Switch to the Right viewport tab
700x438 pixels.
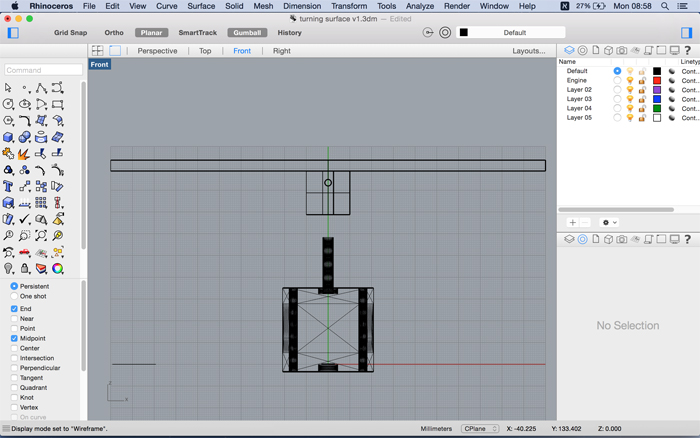[282, 51]
